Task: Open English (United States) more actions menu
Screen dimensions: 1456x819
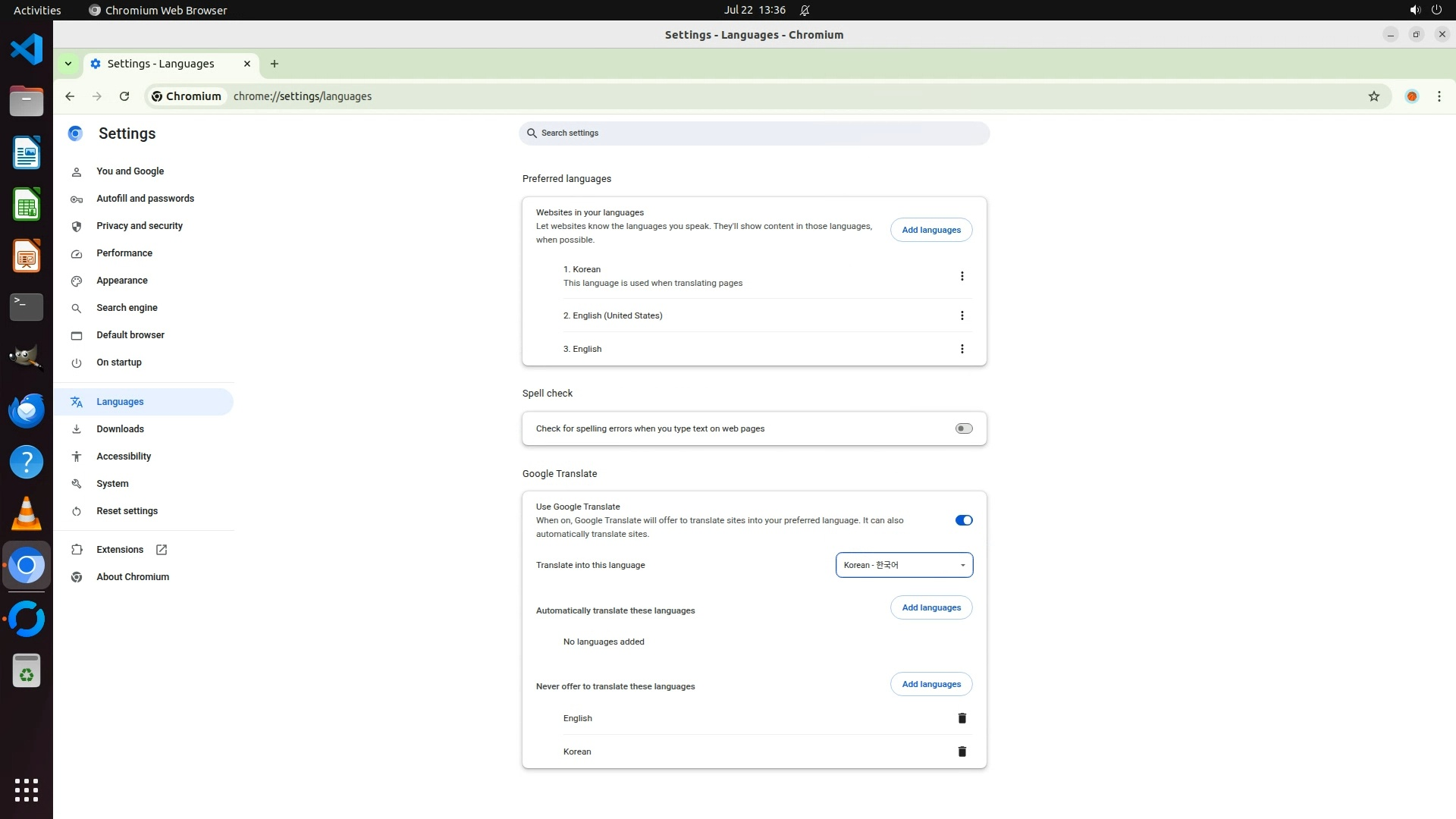Action: [x=962, y=315]
